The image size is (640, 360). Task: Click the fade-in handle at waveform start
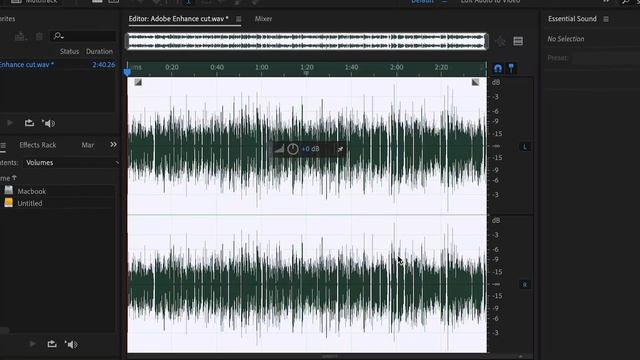click(138, 82)
